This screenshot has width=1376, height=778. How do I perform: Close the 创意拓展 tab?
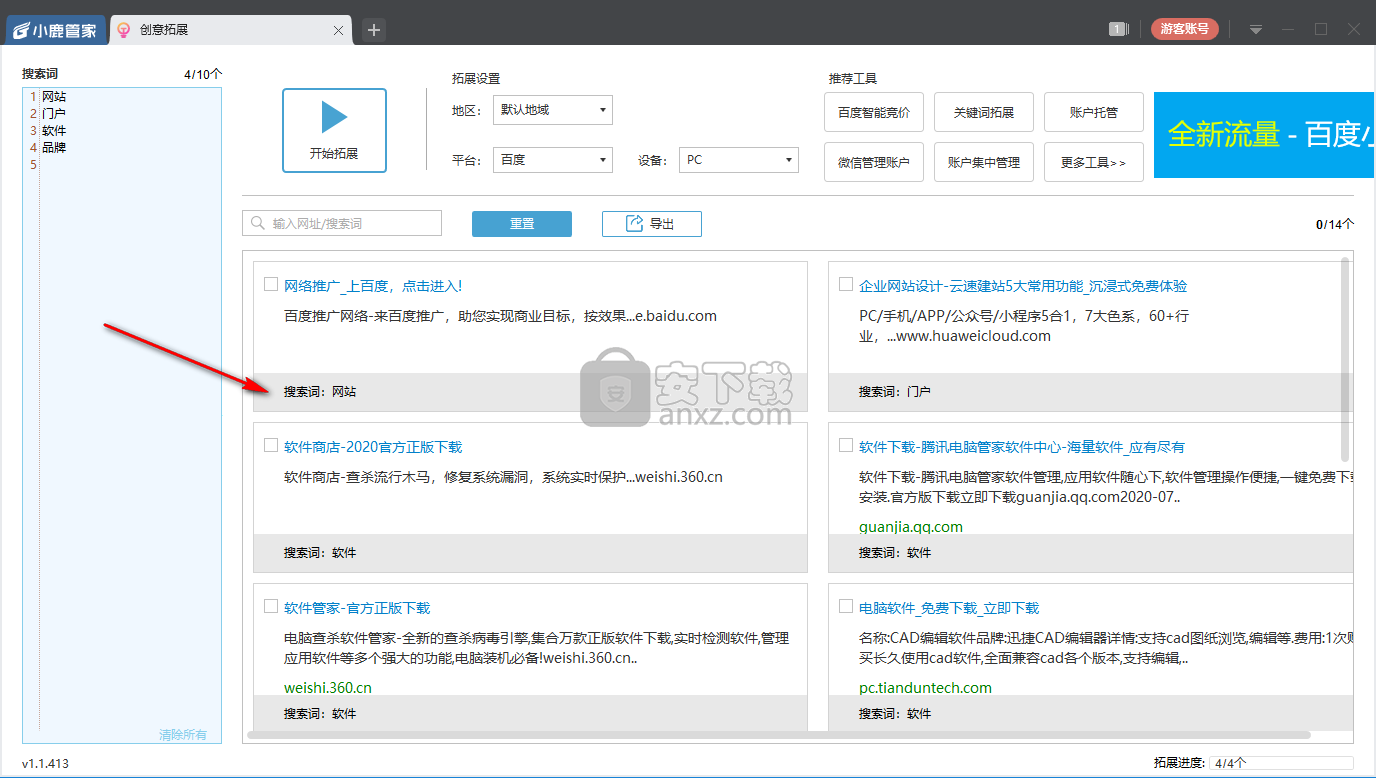click(339, 31)
